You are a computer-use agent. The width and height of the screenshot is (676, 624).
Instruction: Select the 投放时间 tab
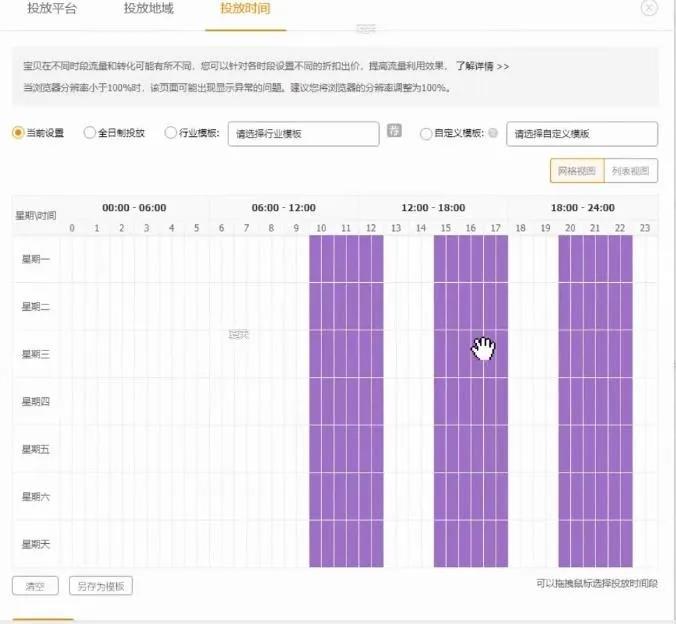pyautogui.click(x=245, y=8)
